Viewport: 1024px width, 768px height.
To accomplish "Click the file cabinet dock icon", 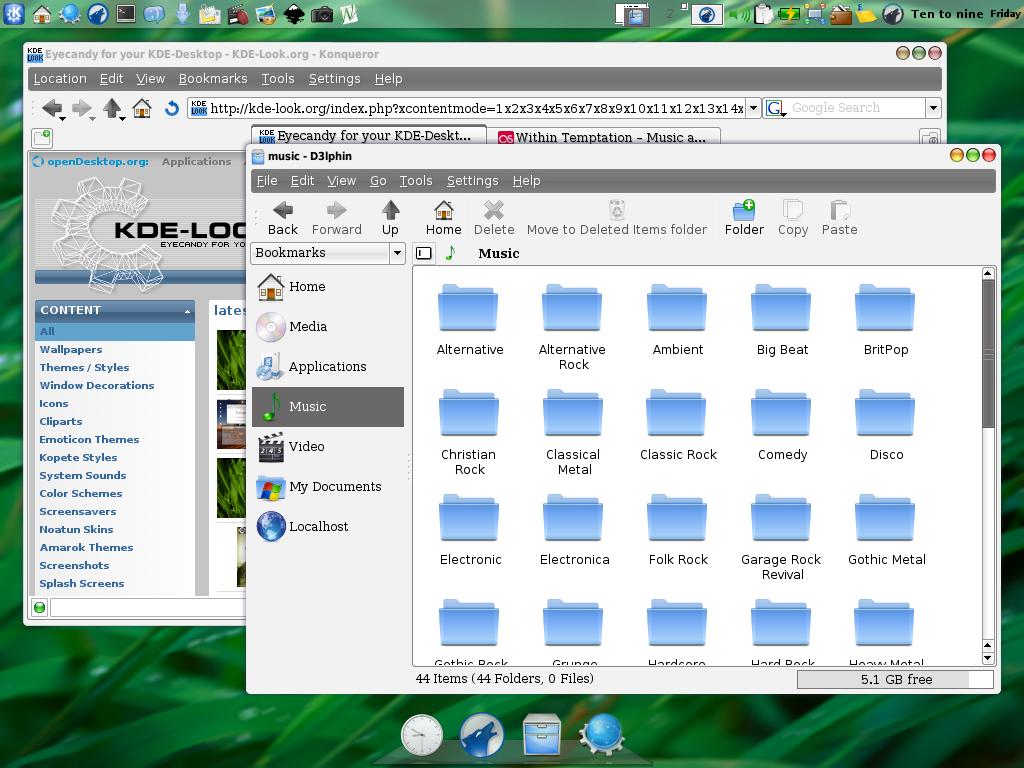I will (541, 735).
